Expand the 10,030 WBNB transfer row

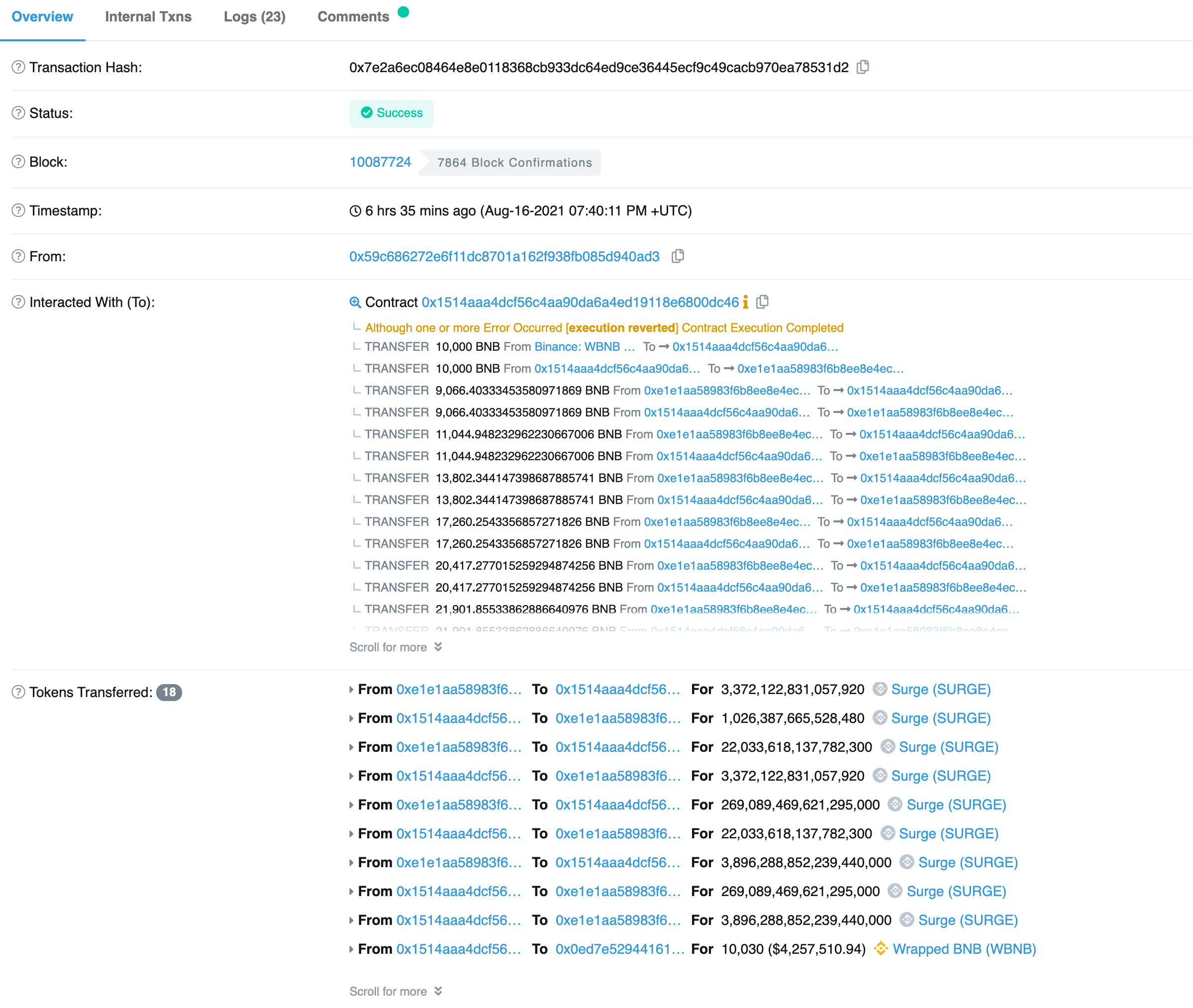click(351, 949)
